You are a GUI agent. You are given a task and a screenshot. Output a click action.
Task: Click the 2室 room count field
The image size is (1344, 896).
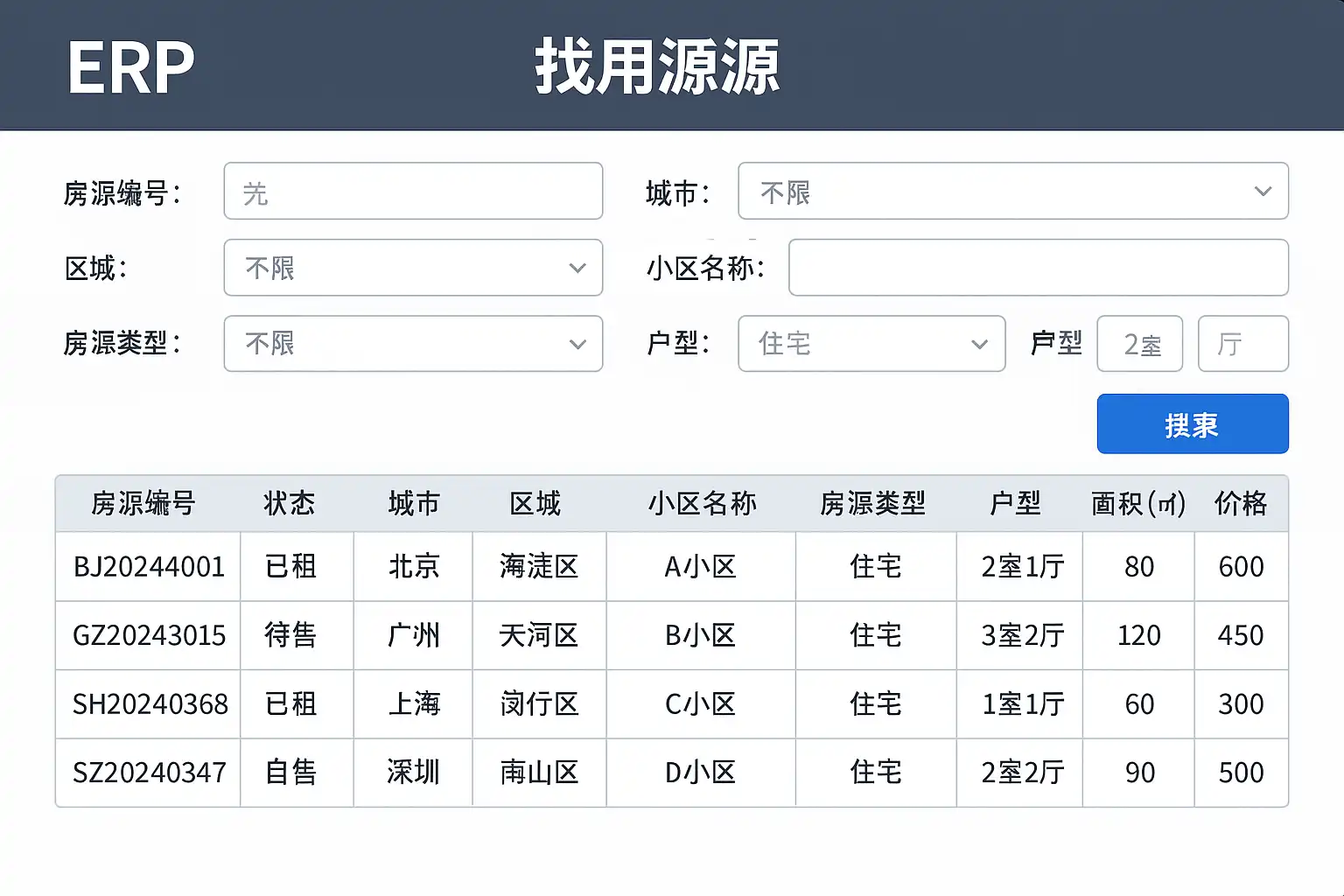coord(1139,344)
